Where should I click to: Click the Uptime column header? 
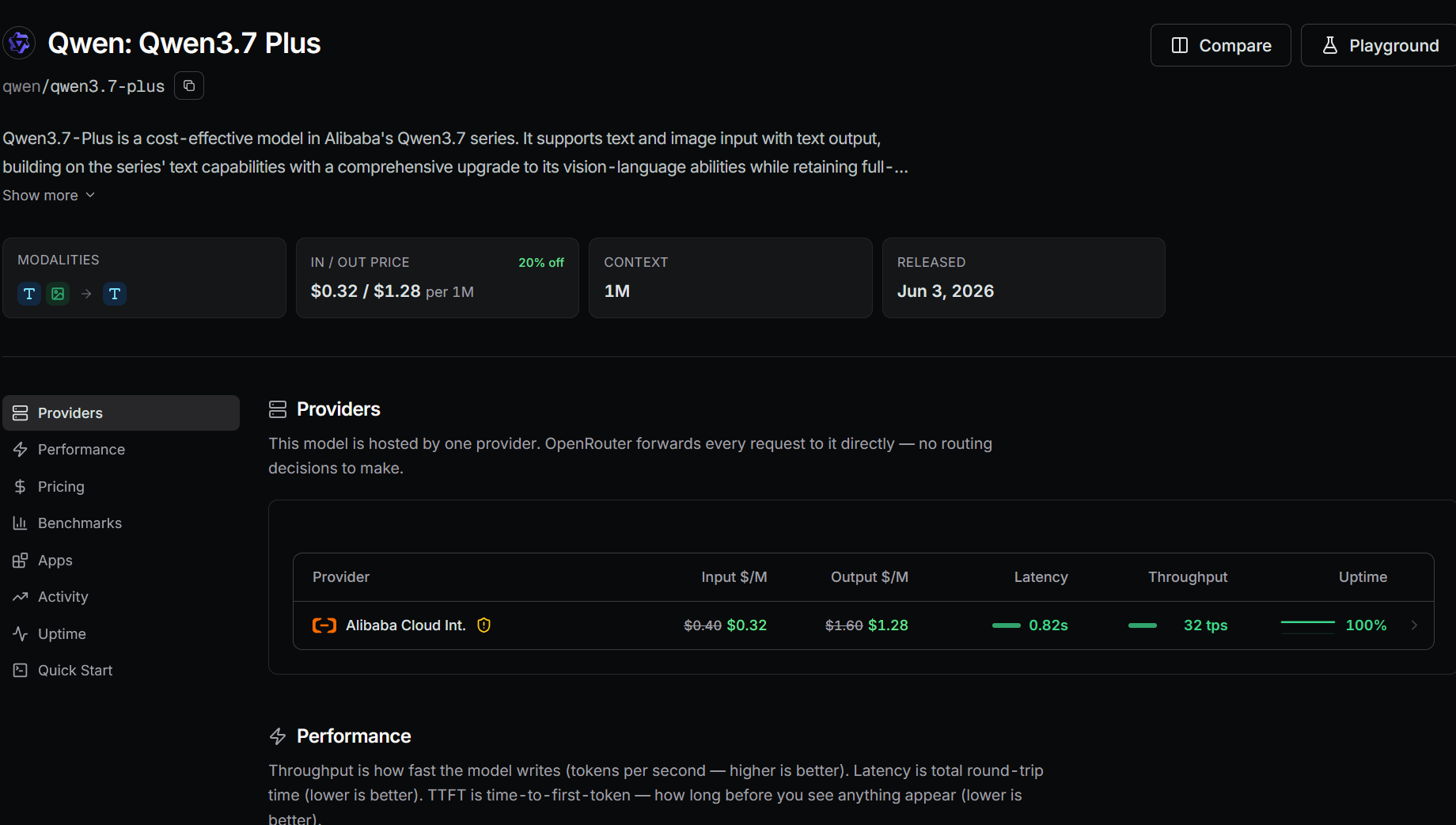(1363, 577)
